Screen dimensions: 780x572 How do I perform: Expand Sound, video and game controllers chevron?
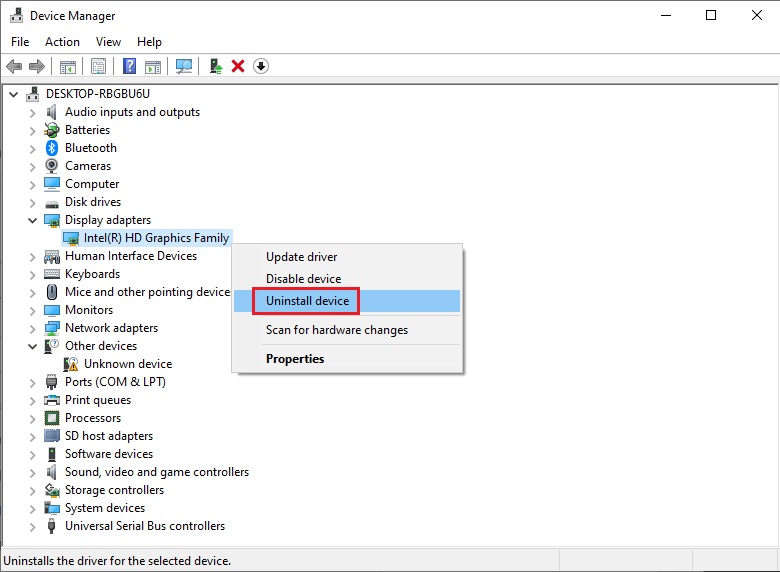[33, 473]
